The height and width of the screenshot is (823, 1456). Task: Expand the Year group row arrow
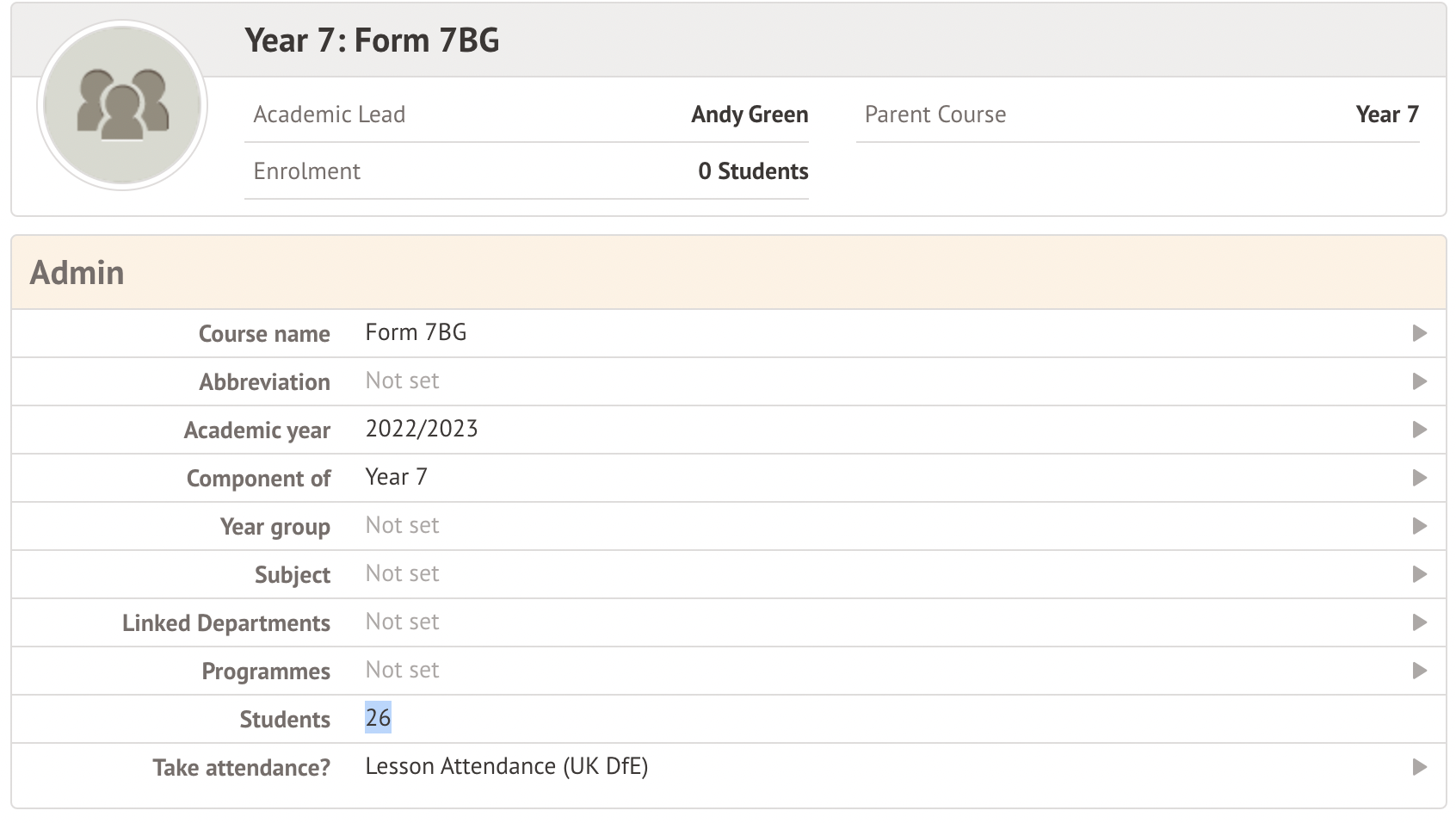pos(1419,526)
